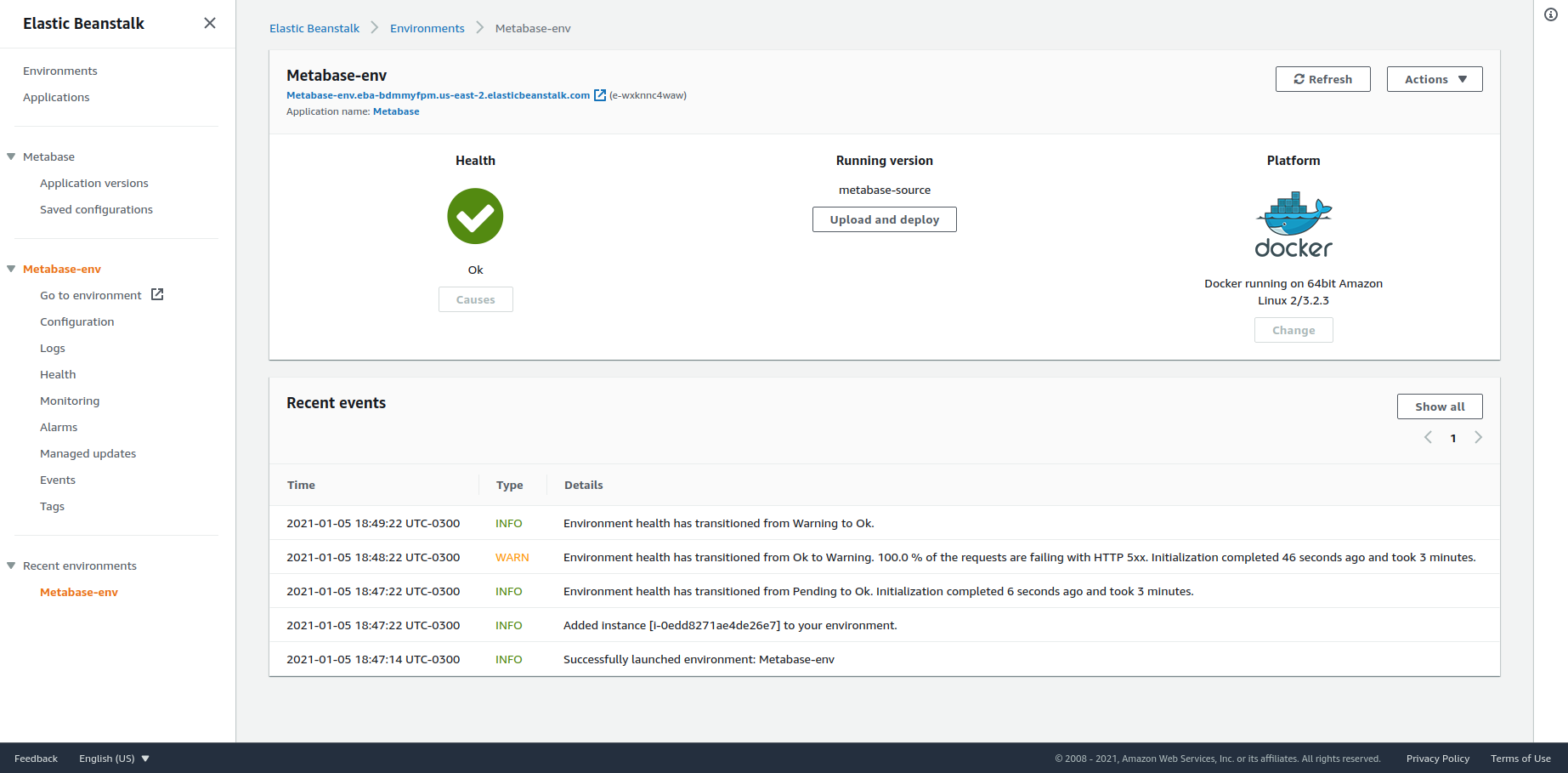The height and width of the screenshot is (773, 1568).
Task: Click the external icon next to Go to environment
Action: tap(157, 294)
